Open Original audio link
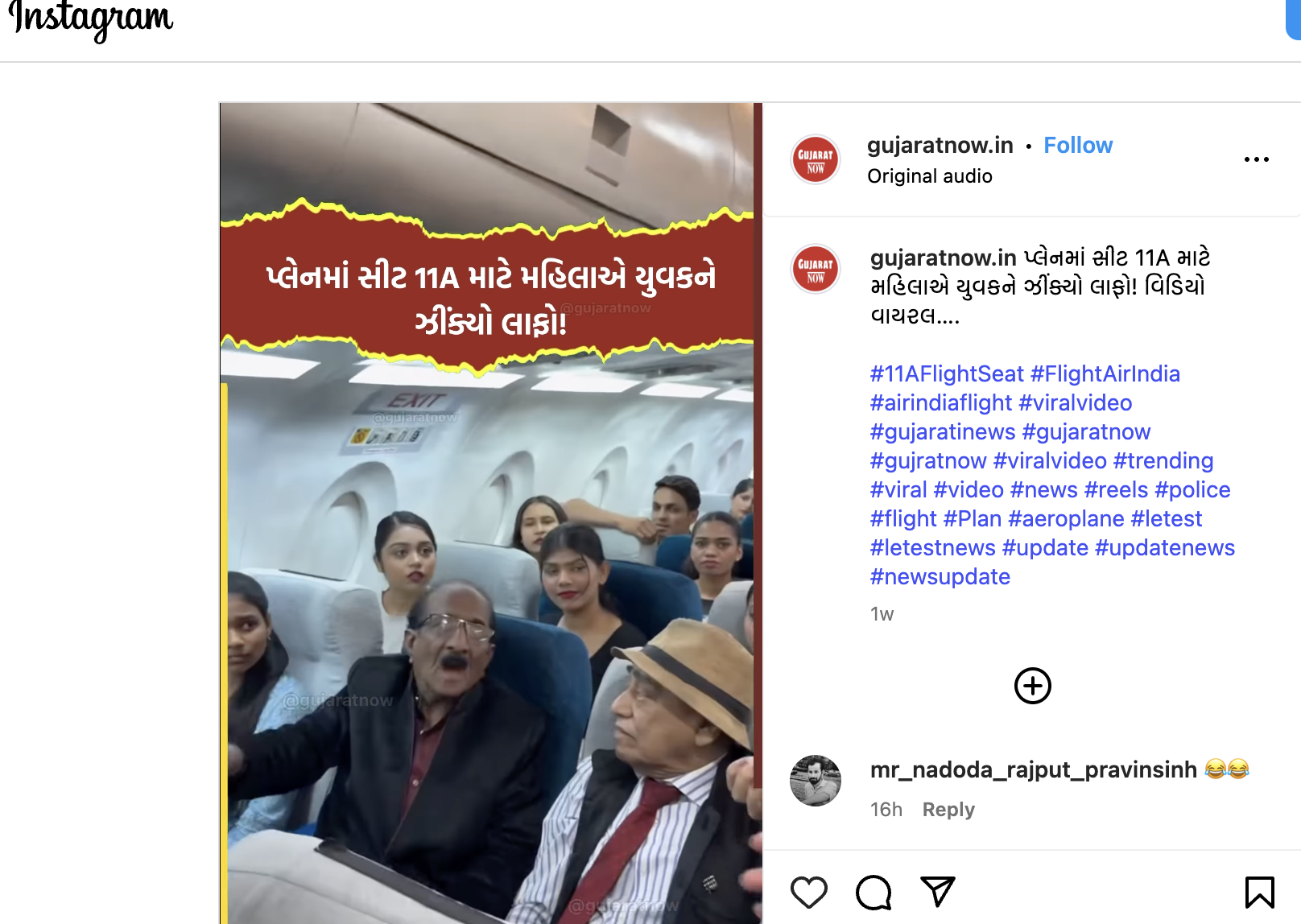This screenshot has width=1301, height=924. [930, 176]
